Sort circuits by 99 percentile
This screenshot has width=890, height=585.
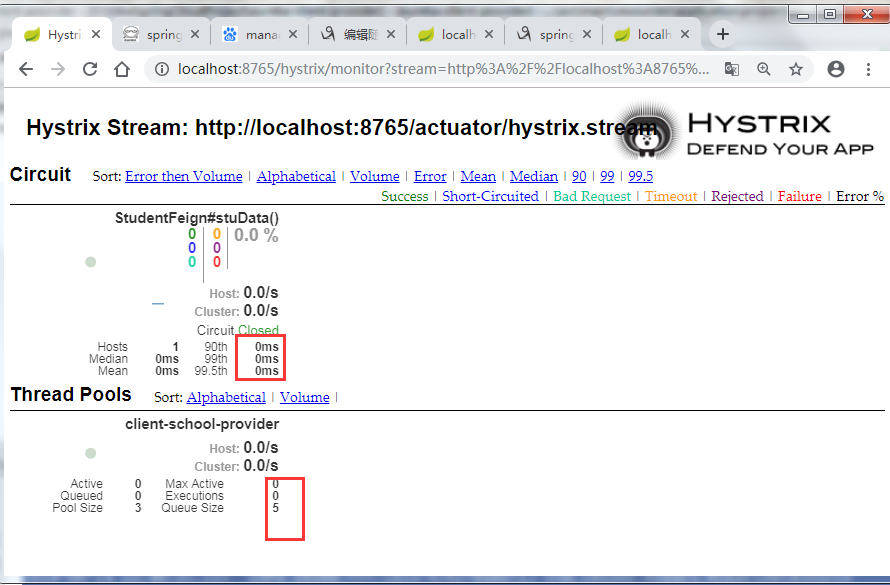click(607, 176)
